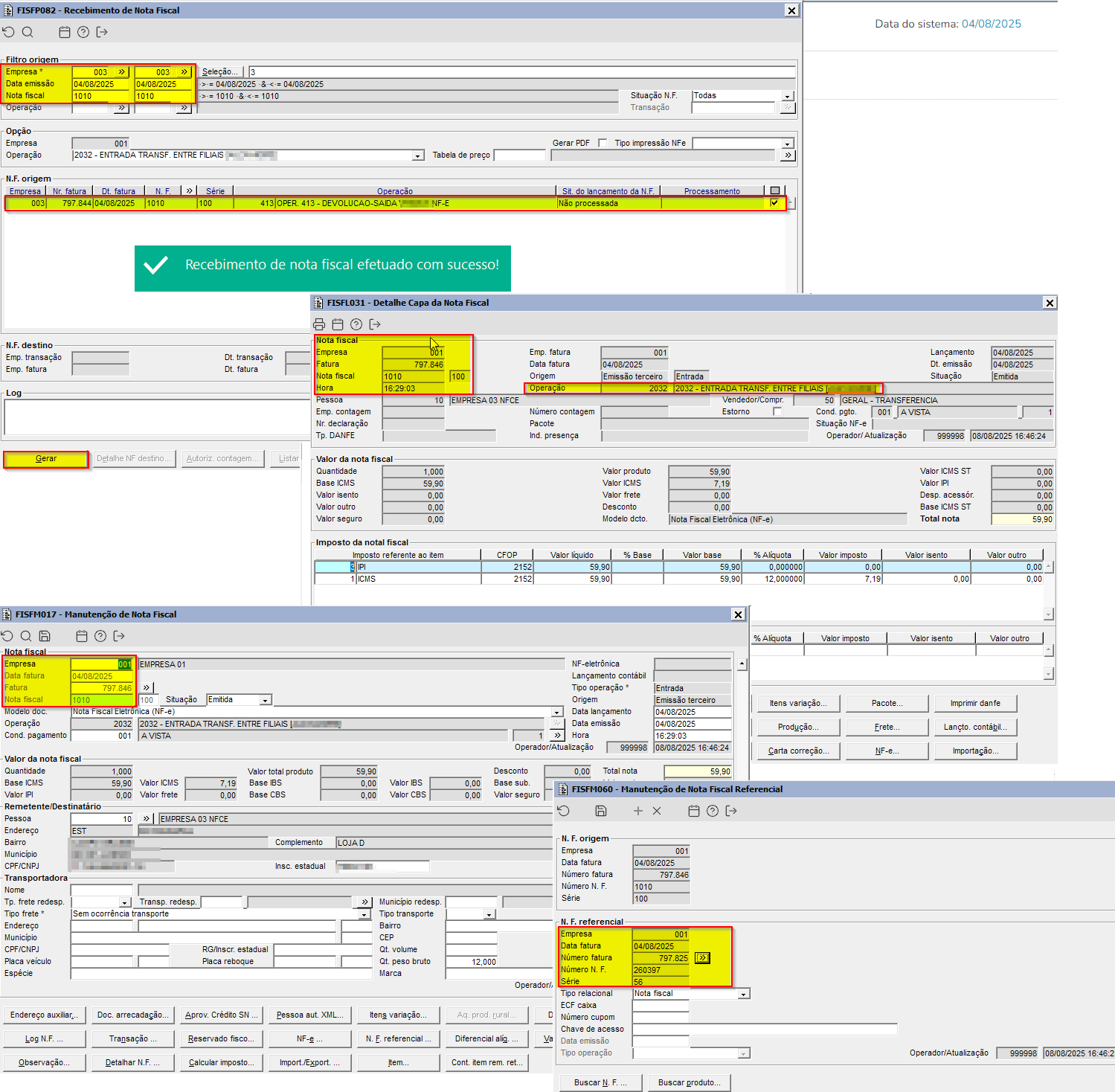Click the Log N.F. ... button

point(45,1039)
